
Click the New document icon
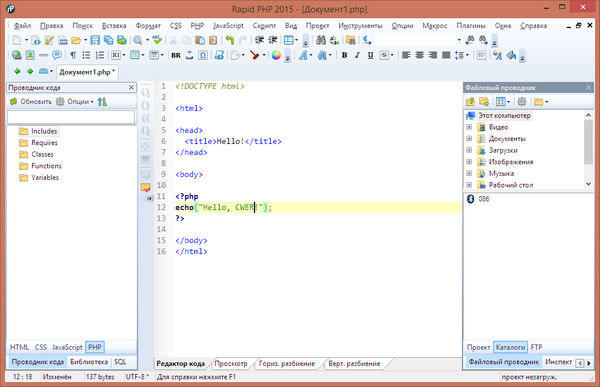(17, 40)
